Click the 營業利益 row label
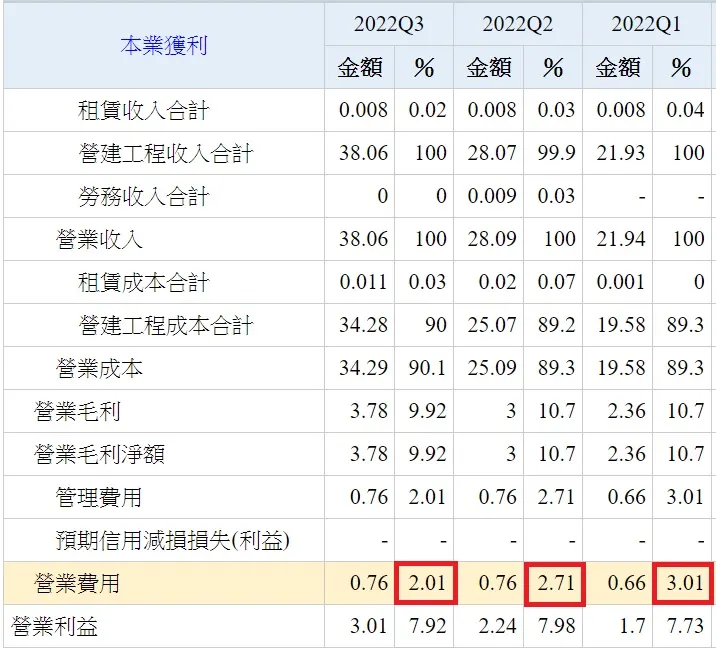Viewport: 716px width, 648px height. pos(54,627)
